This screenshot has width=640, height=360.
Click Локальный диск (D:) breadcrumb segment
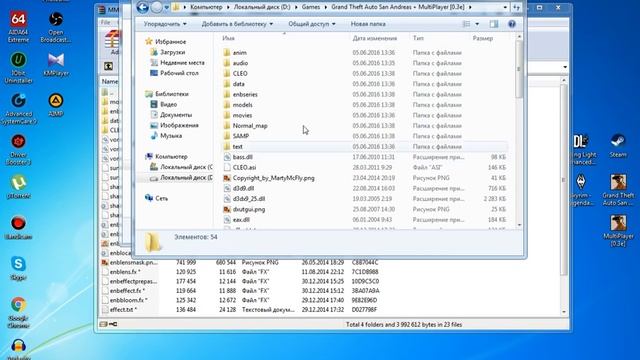click(262, 7)
